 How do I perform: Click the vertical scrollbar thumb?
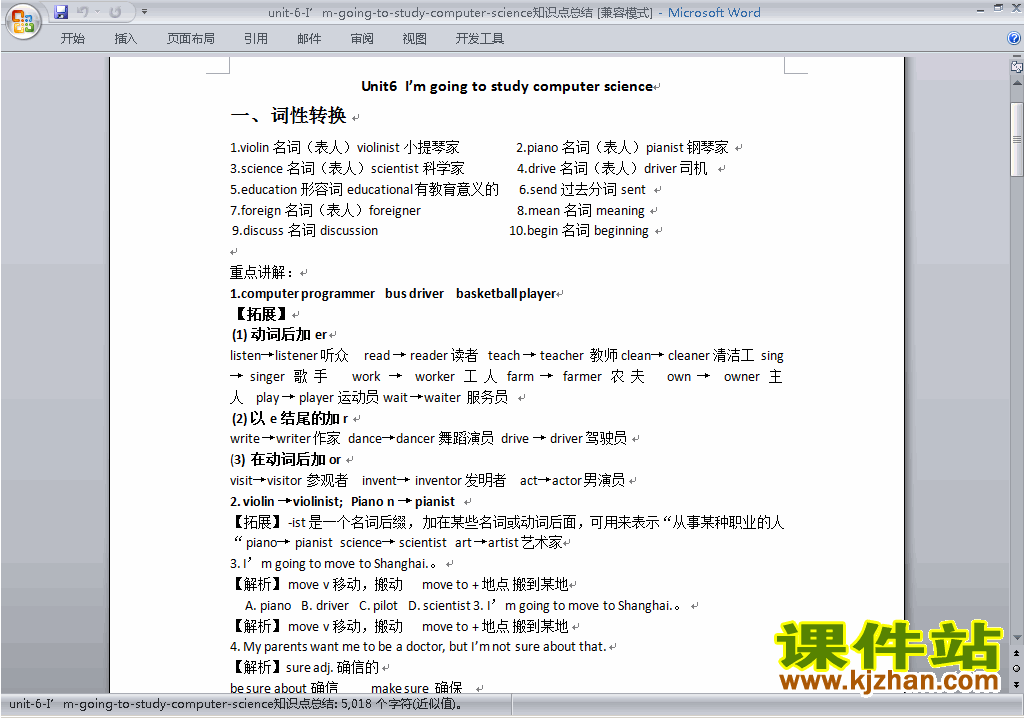(1017, 139)
